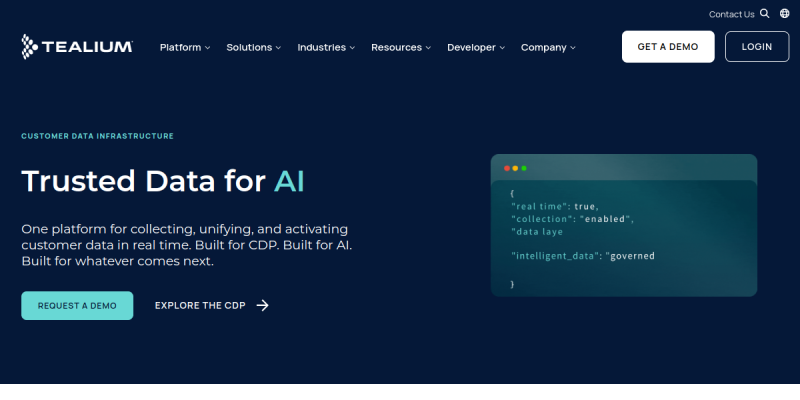Image resolution: width=800 pixels, height=400 pixels.
Task: Open the Contact Us link
Action: coord(731,14)
